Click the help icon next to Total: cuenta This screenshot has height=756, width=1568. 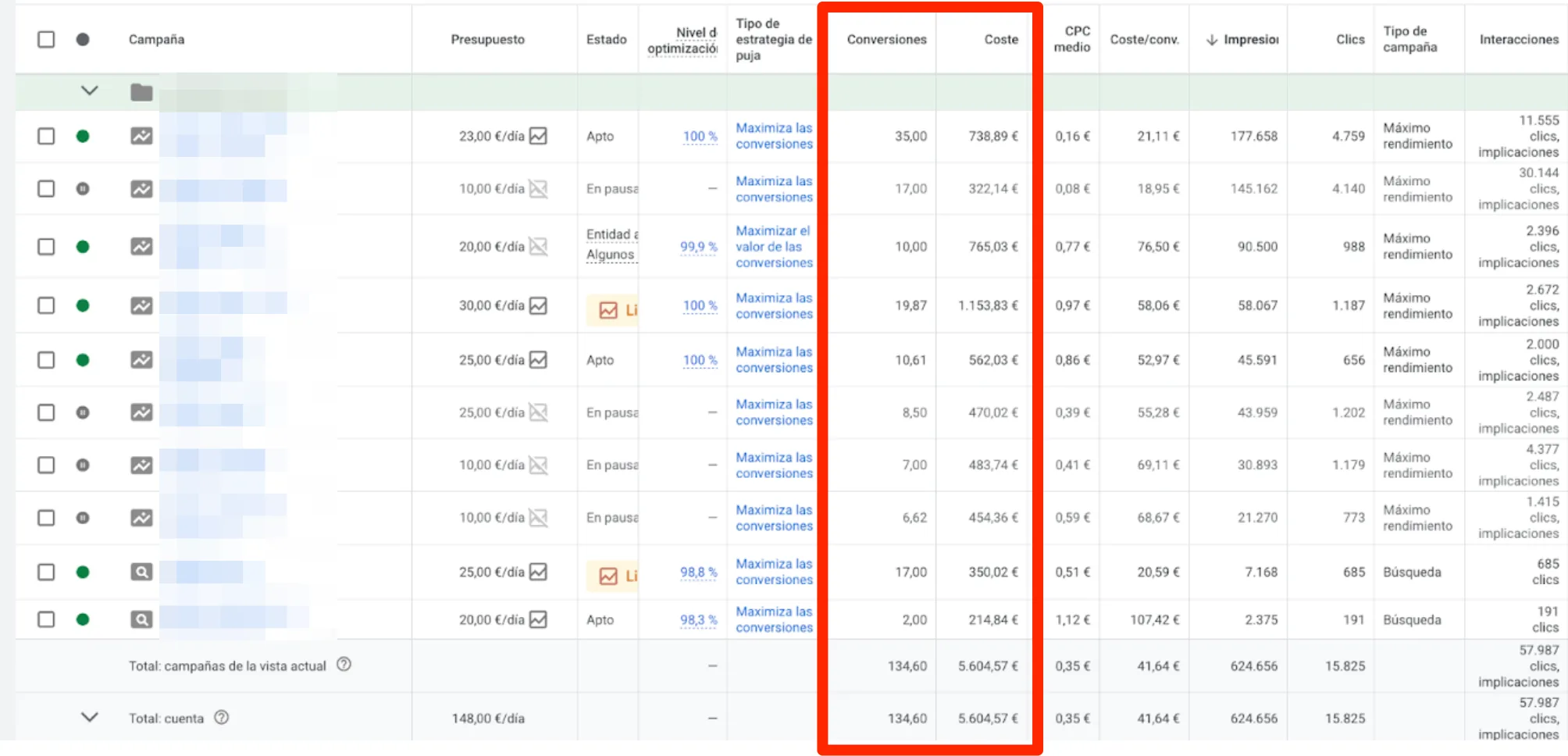pos(222,717)
